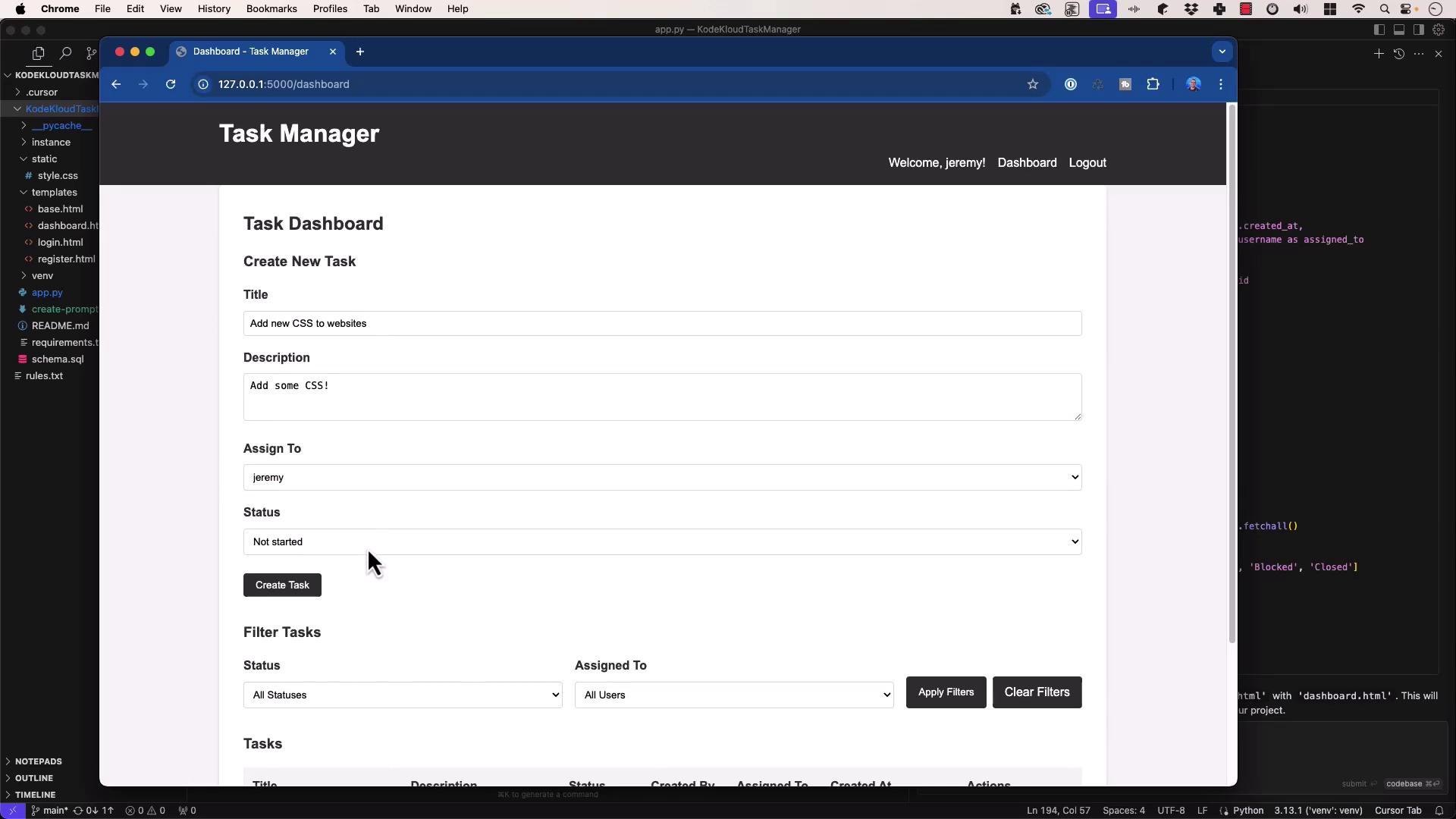This screenshot has height=819, width=1456.
Task: Open All Statuses filter dropdown
Action: click(403, 695)
